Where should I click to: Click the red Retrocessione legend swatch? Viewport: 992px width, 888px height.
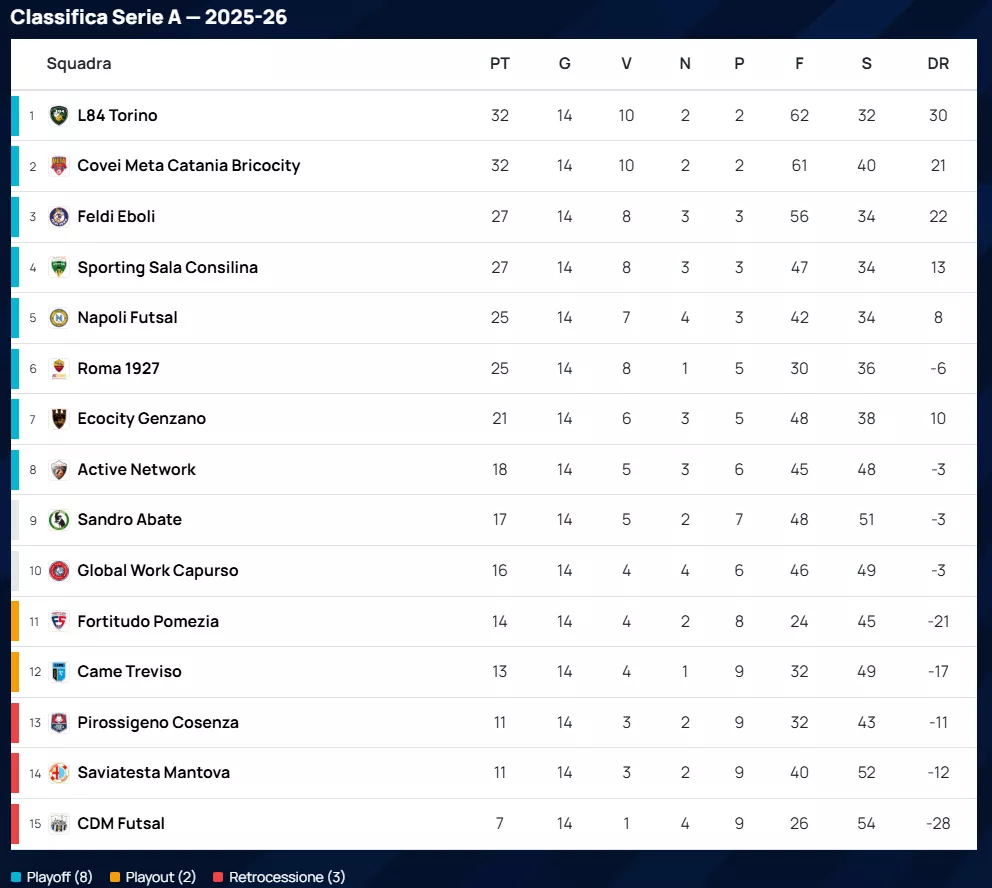pos(218,878)
